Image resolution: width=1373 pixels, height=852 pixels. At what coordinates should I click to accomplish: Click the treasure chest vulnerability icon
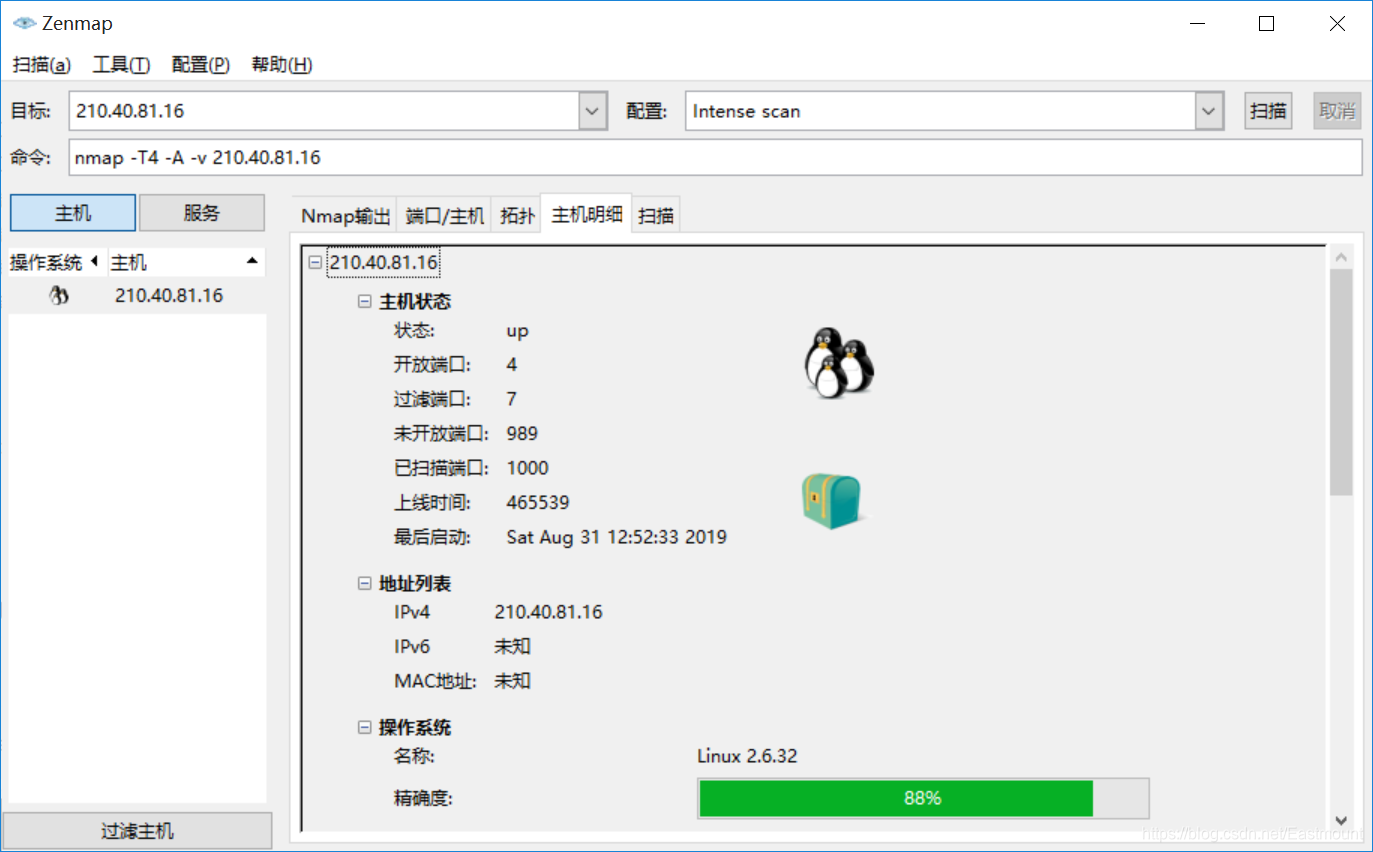(x=832, y=501)
